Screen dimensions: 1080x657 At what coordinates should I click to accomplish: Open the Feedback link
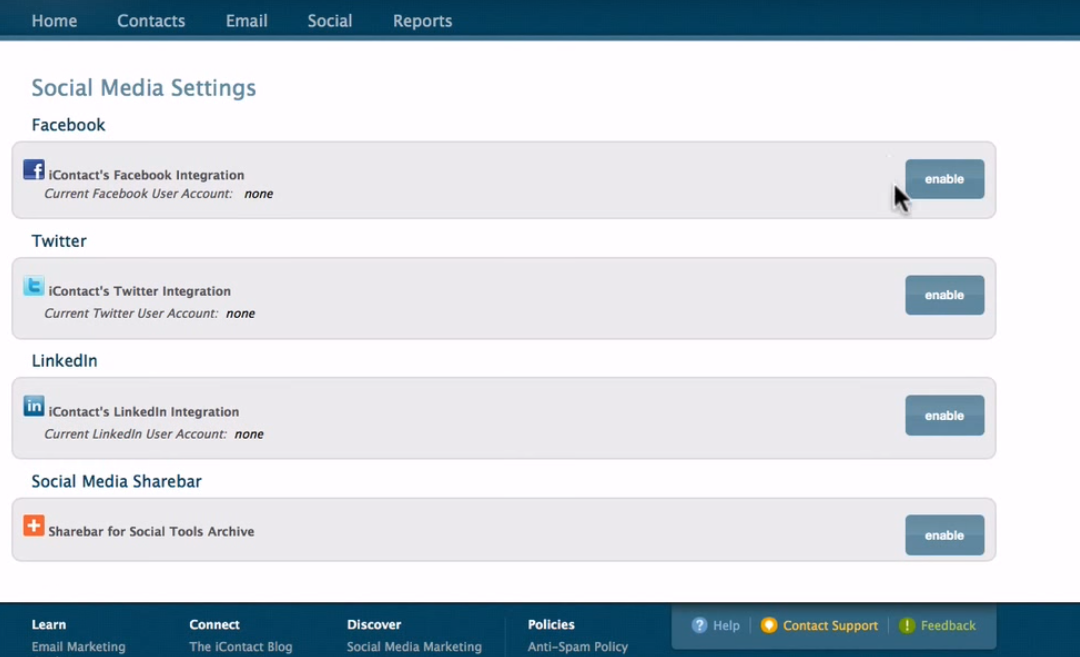pyautogui.click(x=948, y=625)
